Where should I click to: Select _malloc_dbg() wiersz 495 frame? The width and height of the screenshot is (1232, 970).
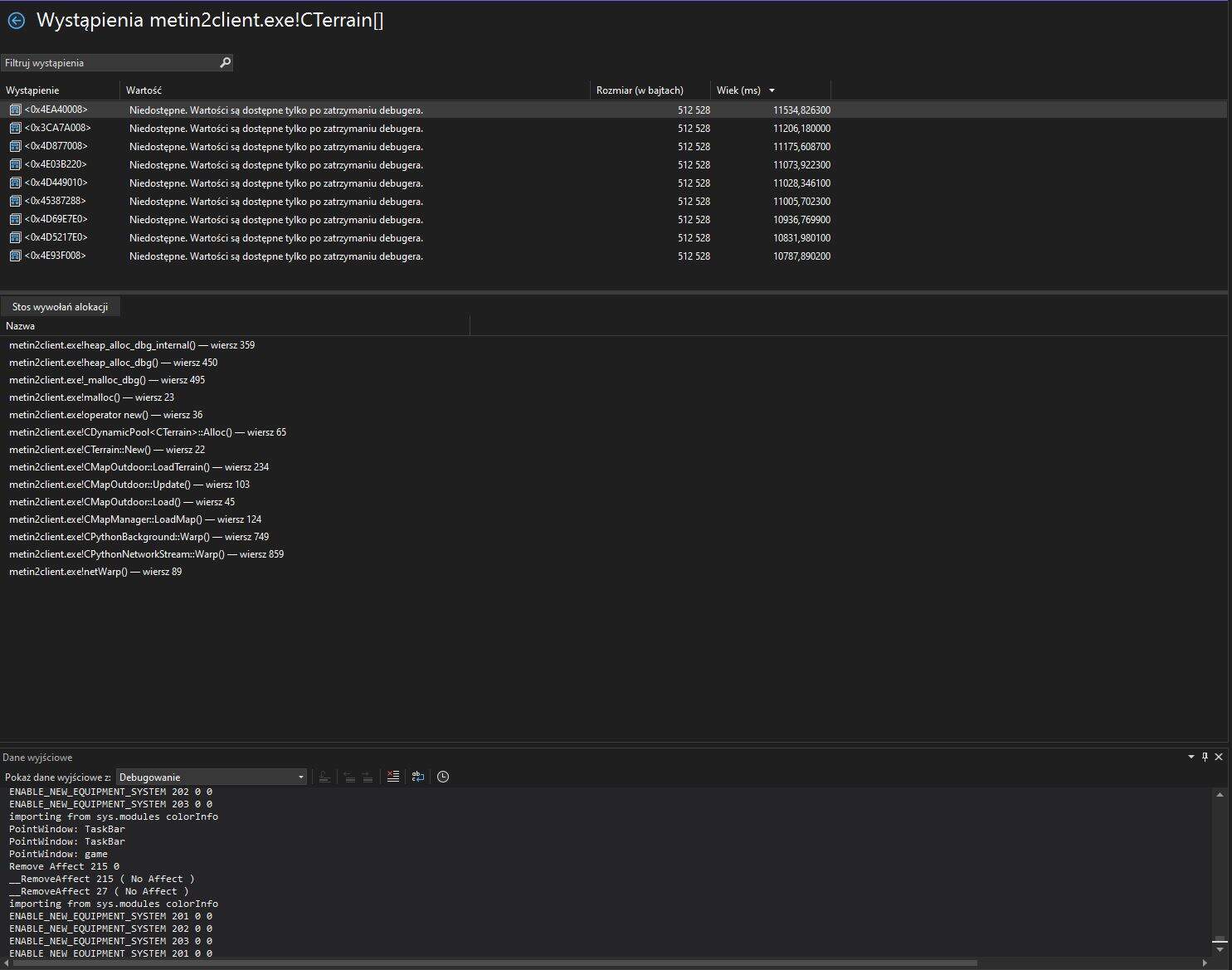(x=107, y=380)
